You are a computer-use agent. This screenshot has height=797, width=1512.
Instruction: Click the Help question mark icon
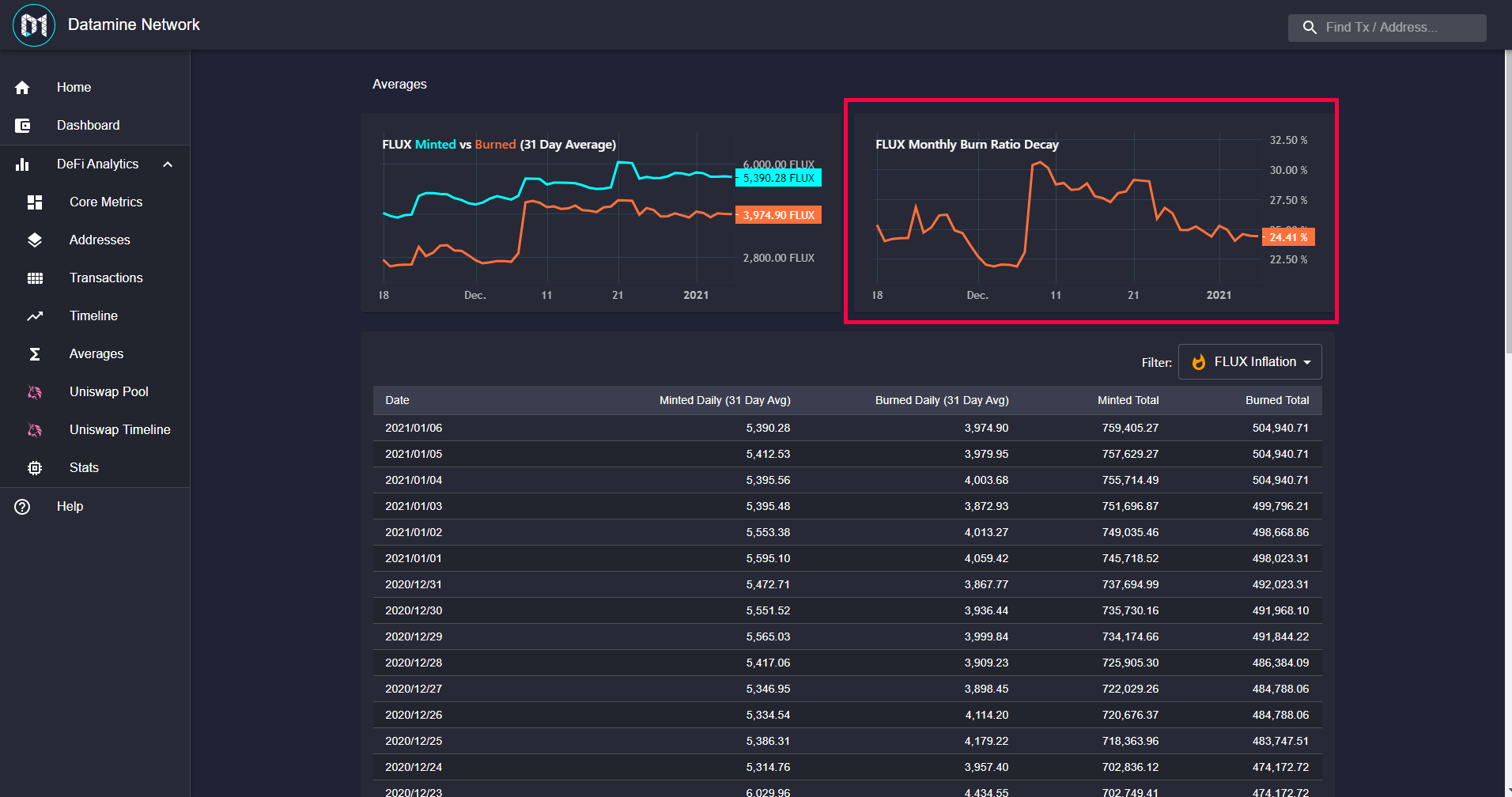pyautogui.click(x=22, y=507)
